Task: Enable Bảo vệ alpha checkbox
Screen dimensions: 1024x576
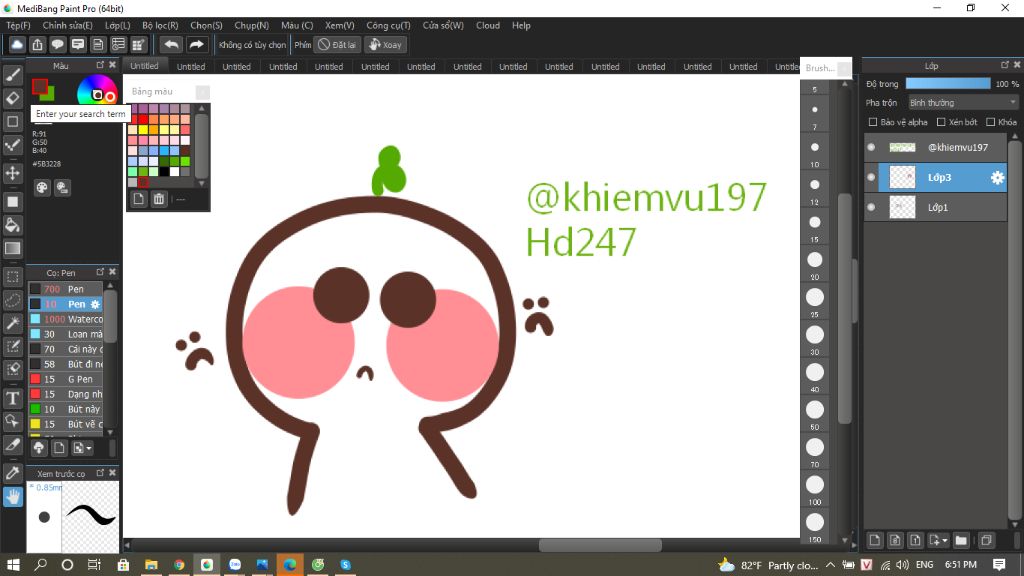Action: [x=873, y=122]
